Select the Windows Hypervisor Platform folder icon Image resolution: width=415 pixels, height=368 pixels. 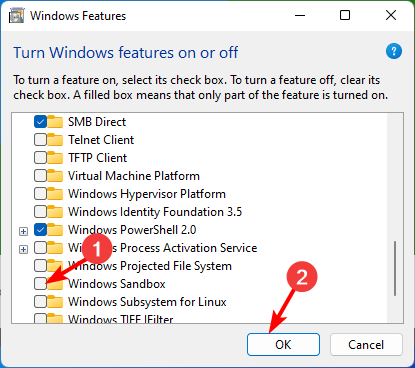(x=55, y=194)
